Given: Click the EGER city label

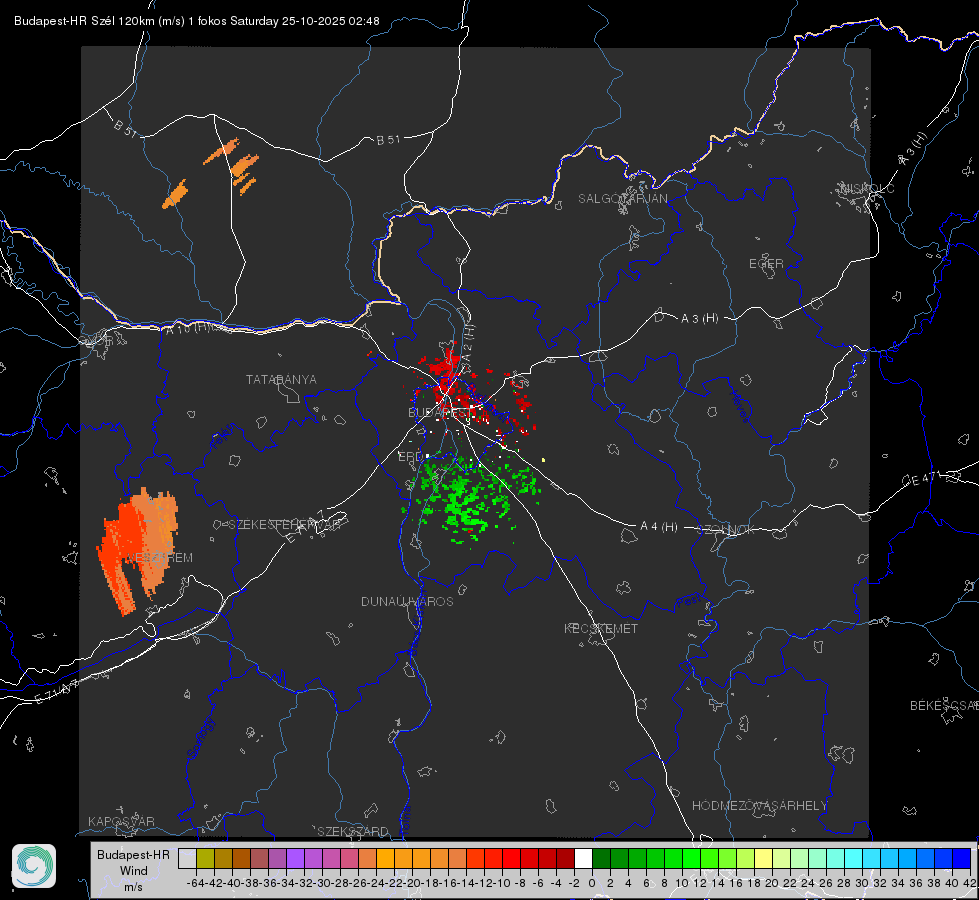Looking at the screenshot, I should point(766,264).
